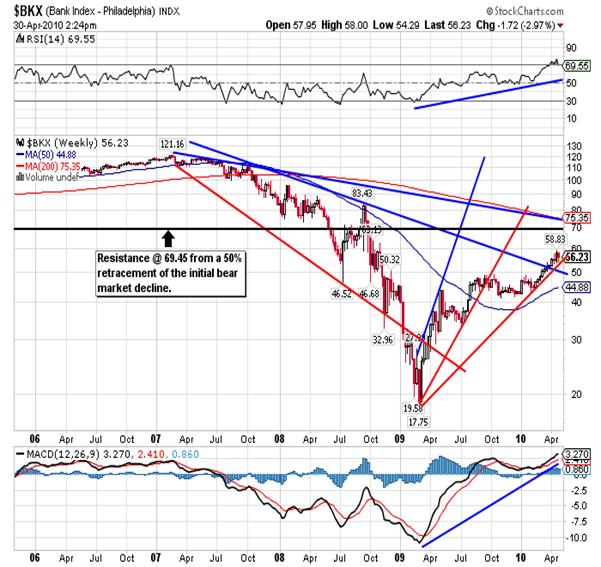Click the 'Low 54.29' quote value
The height and width of the screenshot is (567, 601).
(x=396, y=25)
